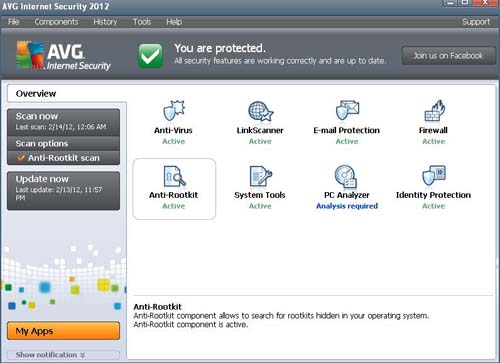Open the History menu

click(105, 22)
